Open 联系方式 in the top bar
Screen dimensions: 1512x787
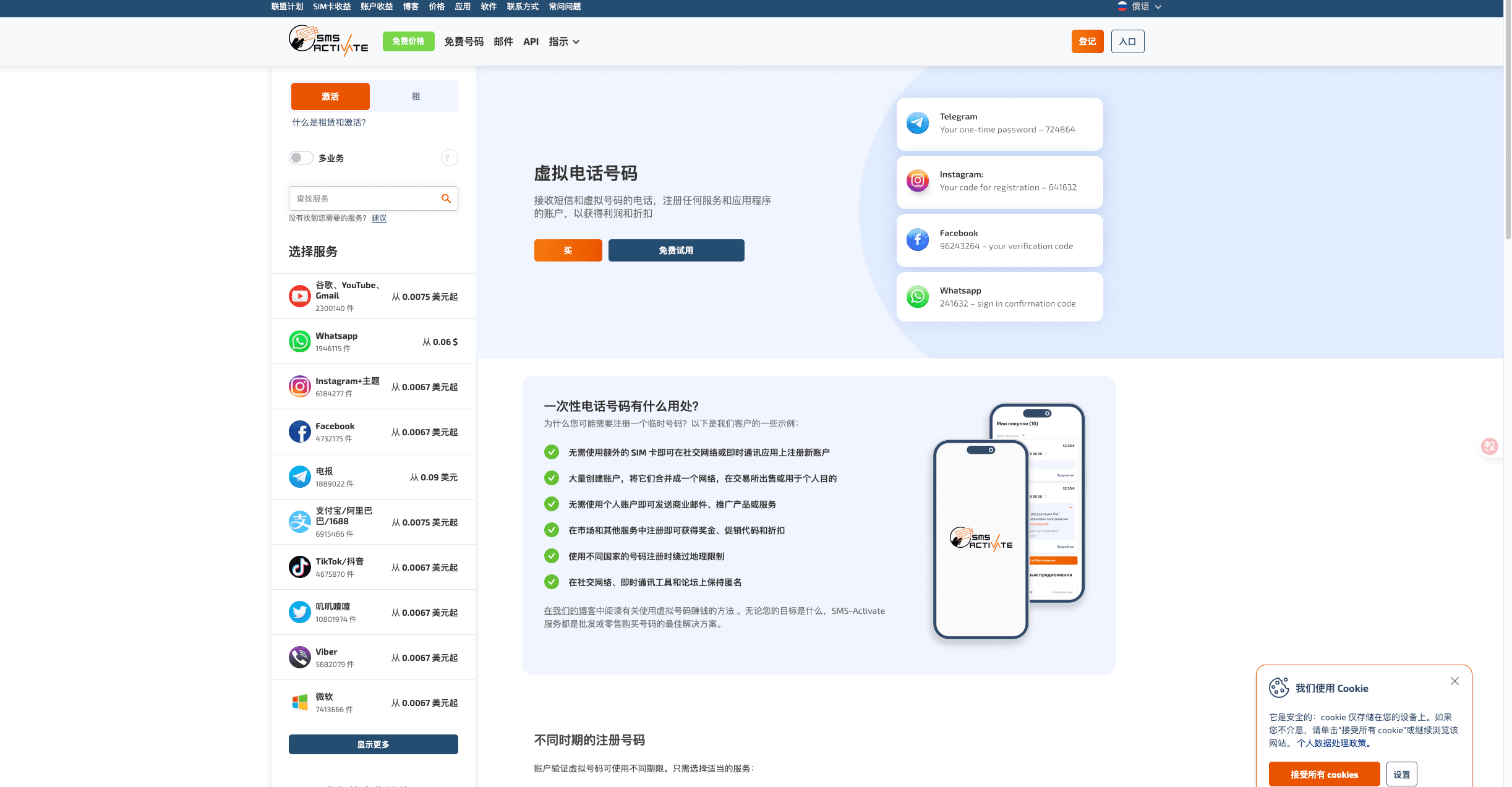click(x=523, y=6)
